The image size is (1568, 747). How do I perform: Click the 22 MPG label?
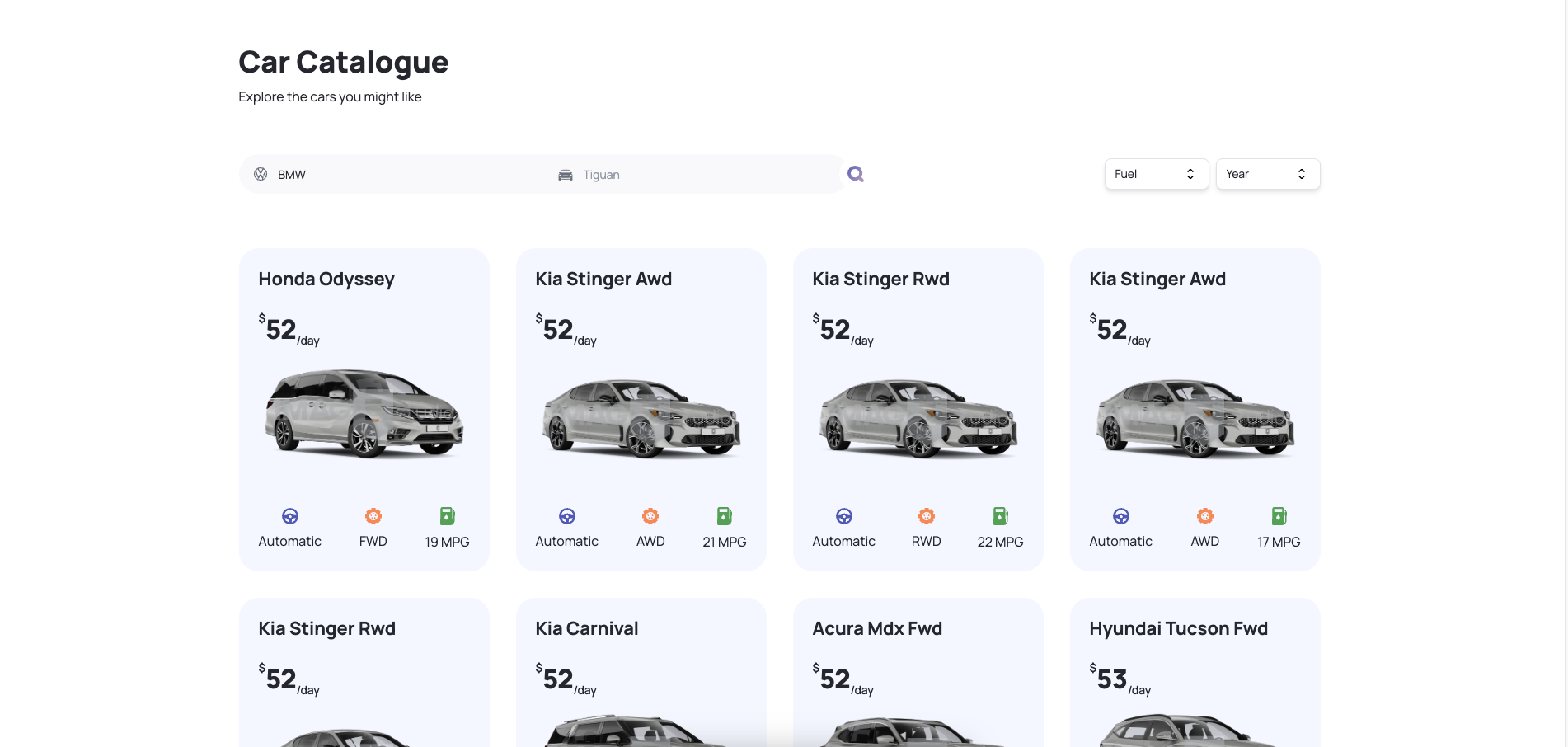tap(1001, 542)
